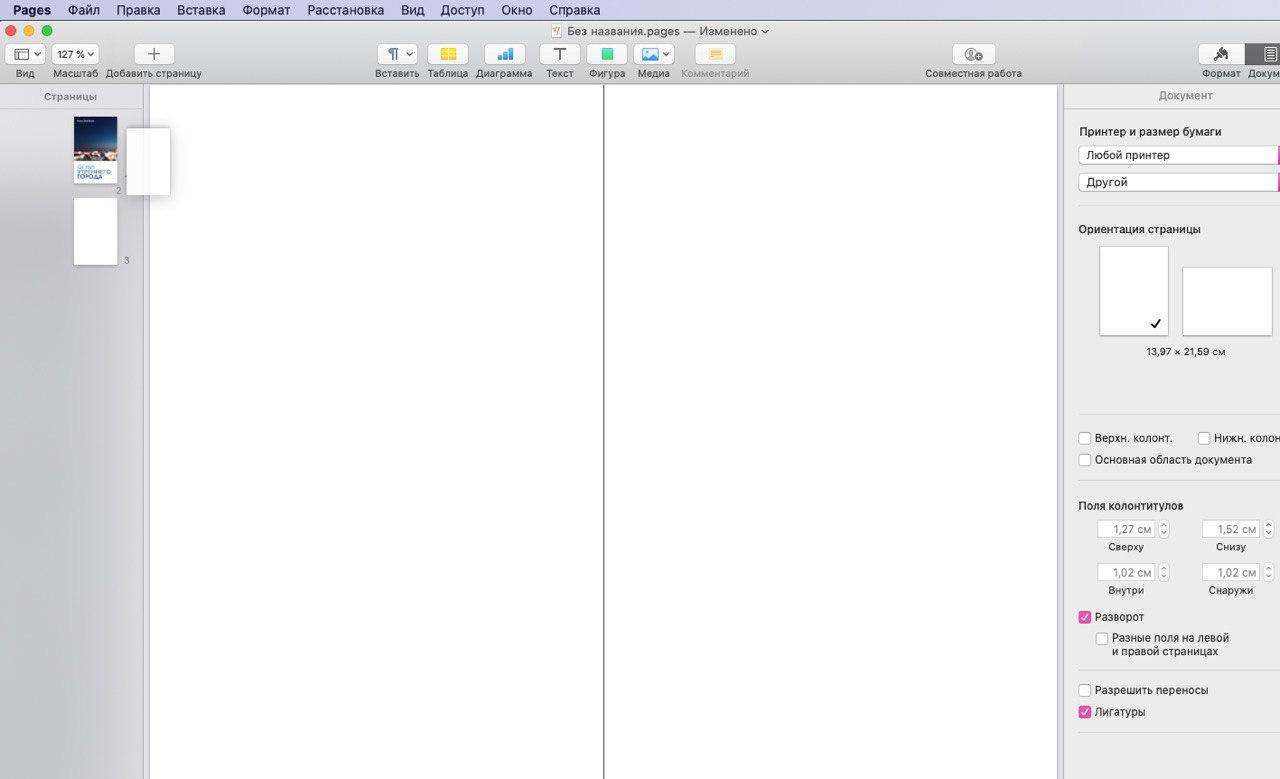Enable the Верхн. колонт. checkbox
Viewport: 1280px width, 779px height.
click(1085, 438)
